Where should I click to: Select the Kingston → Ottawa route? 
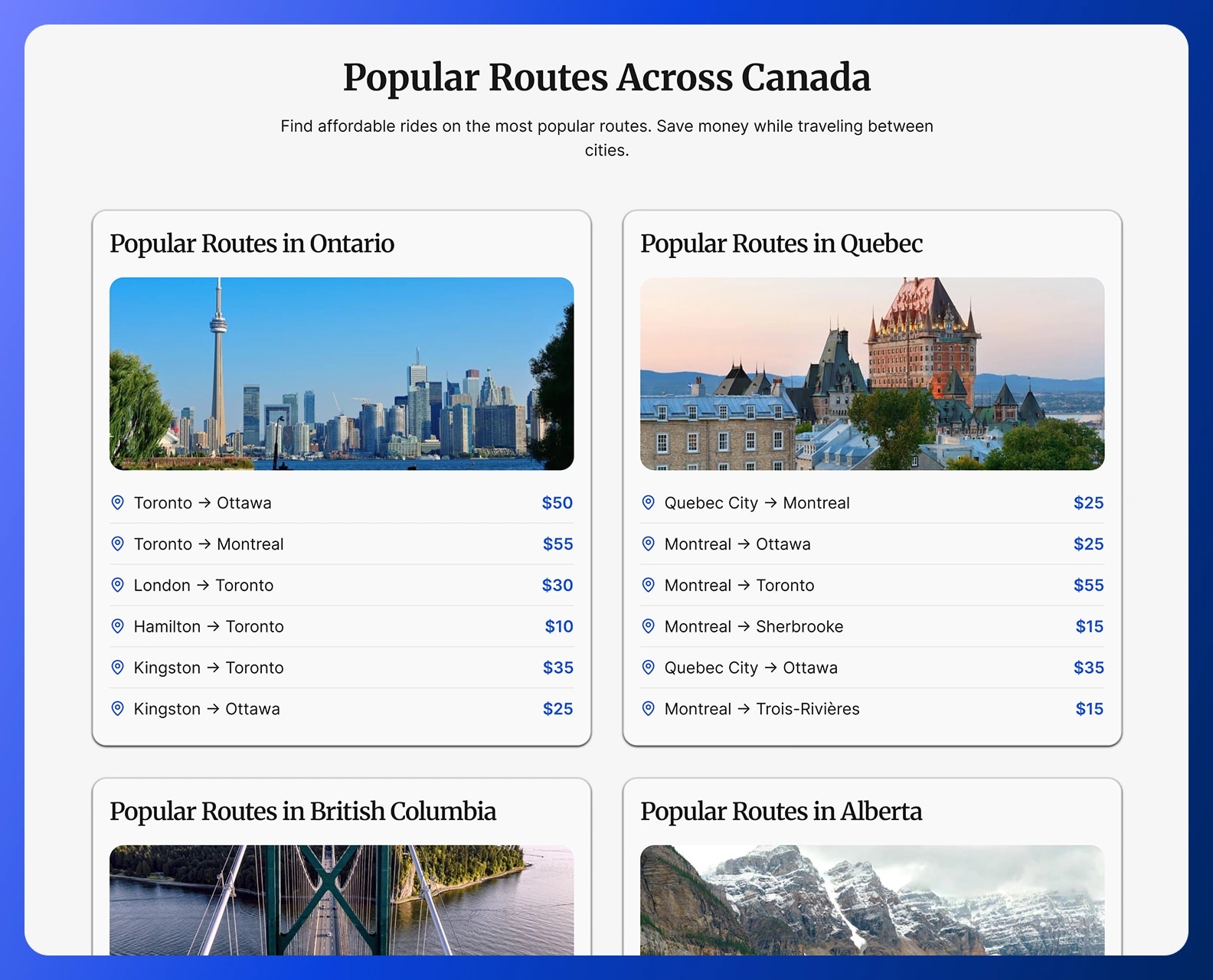click(x=342, y=709)
